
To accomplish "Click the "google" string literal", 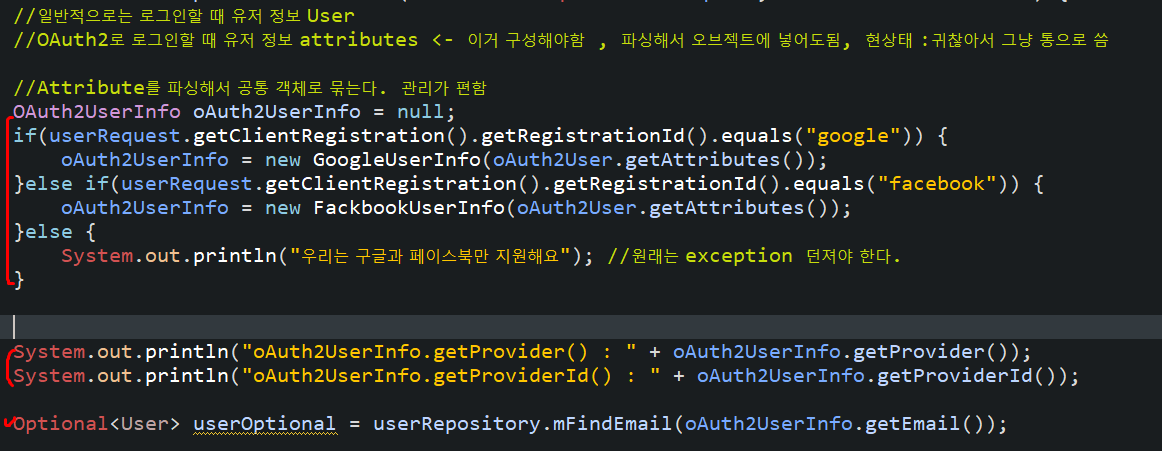I will [x=851, y=136].
